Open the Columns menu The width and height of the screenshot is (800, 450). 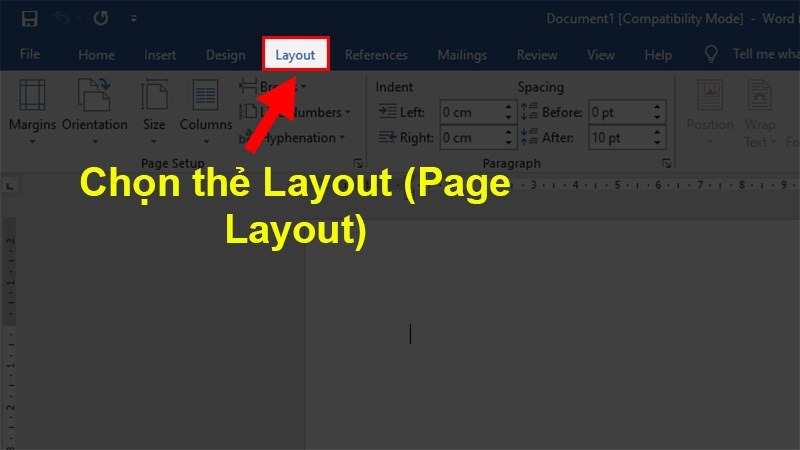(205, 112)
